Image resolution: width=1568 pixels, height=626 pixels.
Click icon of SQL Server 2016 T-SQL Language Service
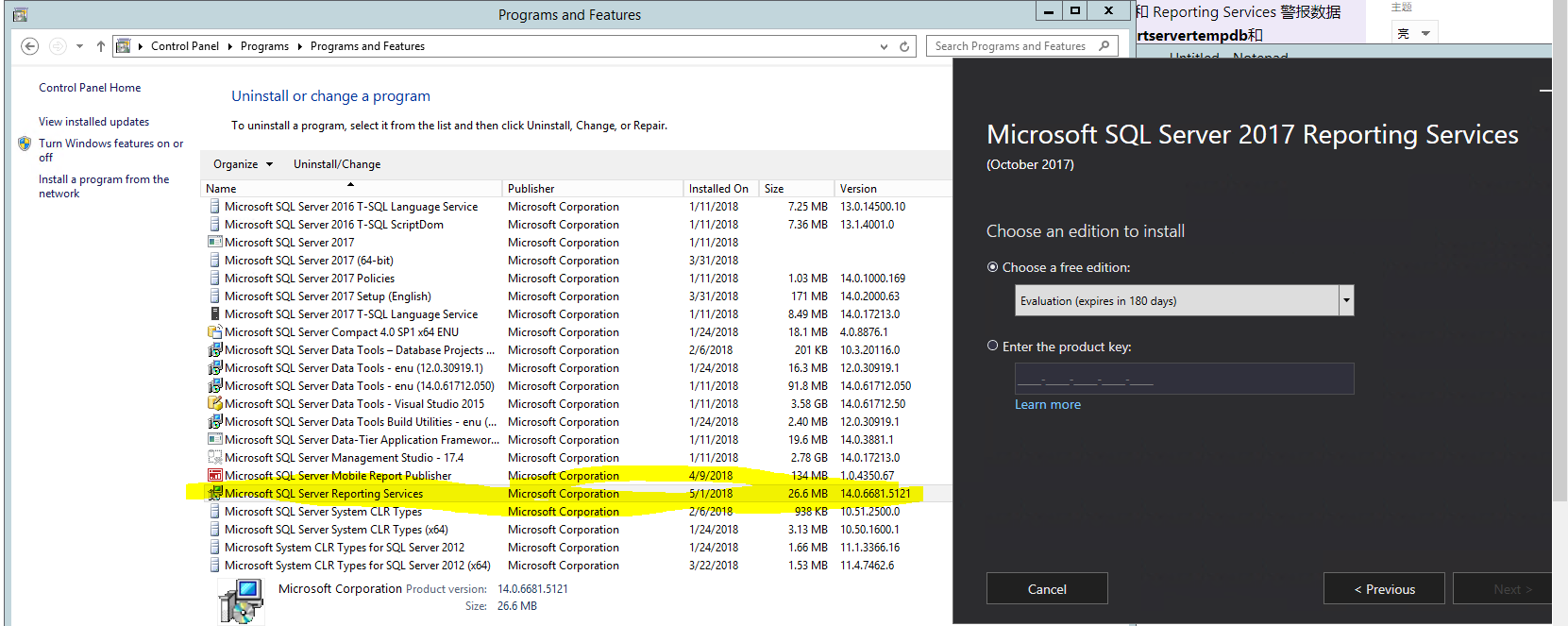coord(215,206)
